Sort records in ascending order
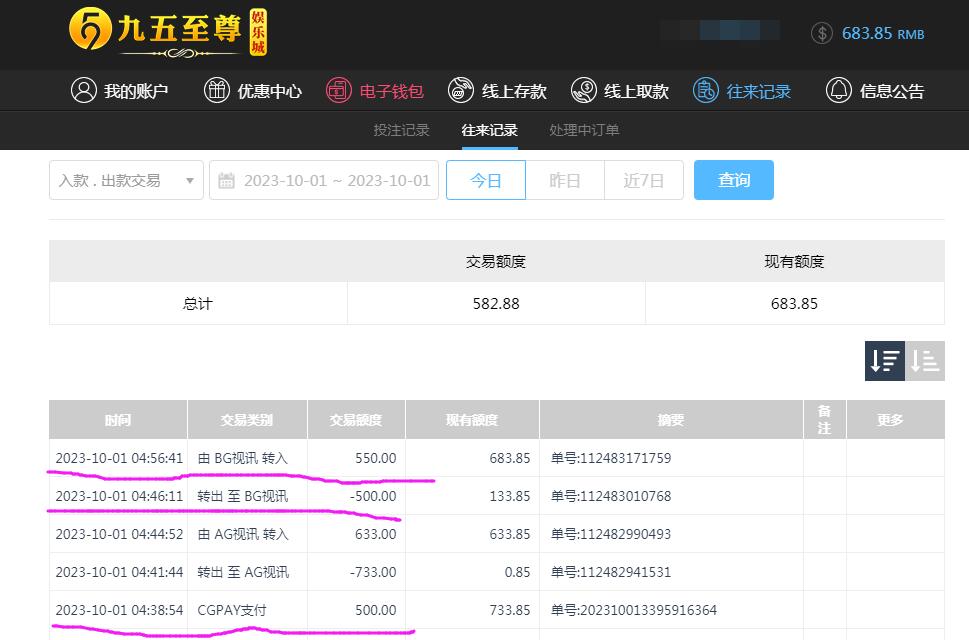 click(x=925, y=361)
